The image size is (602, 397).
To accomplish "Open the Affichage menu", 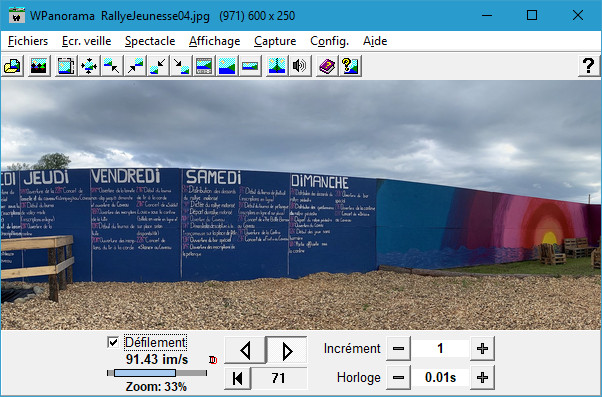I will pyautogui.click(x=214, y=41).
